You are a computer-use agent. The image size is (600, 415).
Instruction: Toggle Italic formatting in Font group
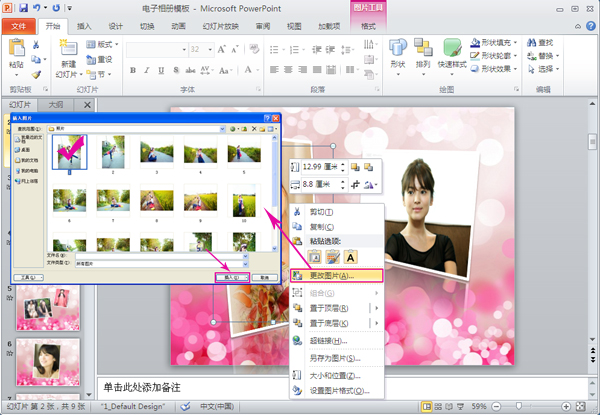tap(146, 70)
